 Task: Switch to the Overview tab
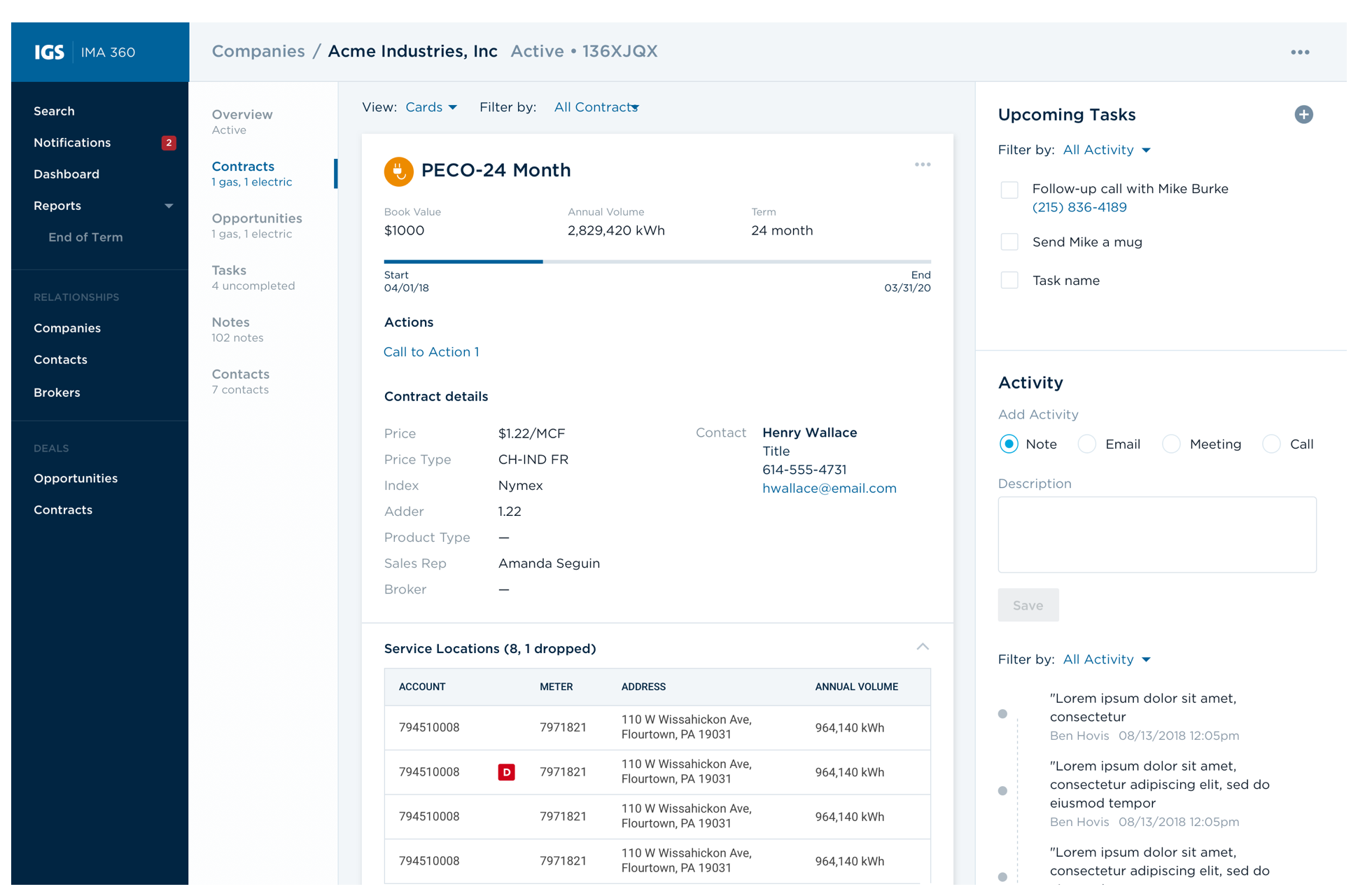point(242,122)
